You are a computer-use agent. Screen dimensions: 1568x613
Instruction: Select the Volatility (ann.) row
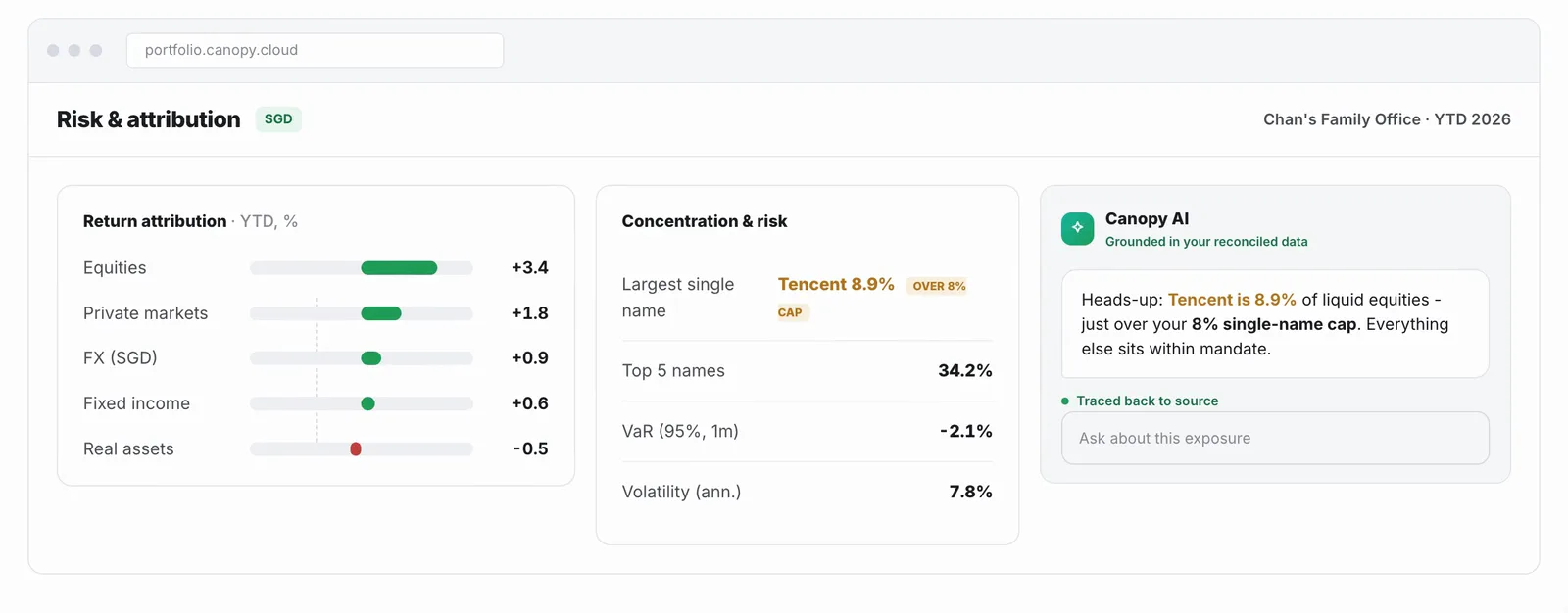[808, 492]
